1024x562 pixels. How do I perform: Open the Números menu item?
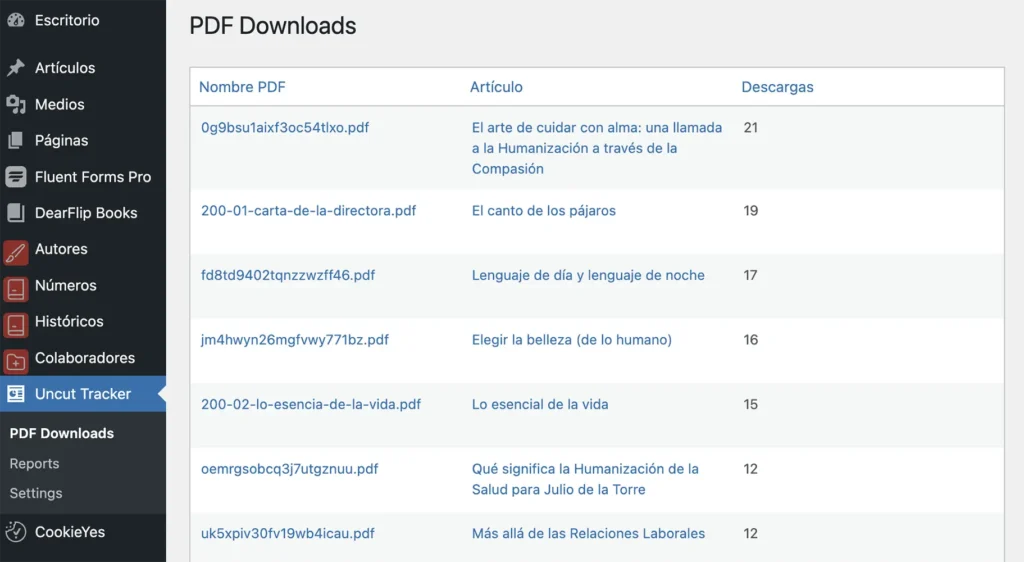click(65, 286)
